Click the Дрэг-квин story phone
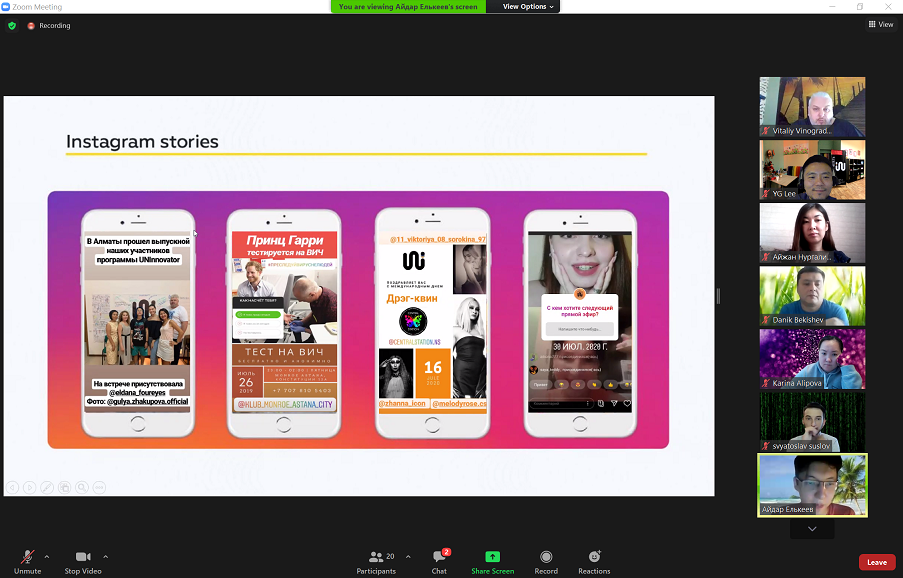This screenshot has width=903, height=578. (432, 323)
